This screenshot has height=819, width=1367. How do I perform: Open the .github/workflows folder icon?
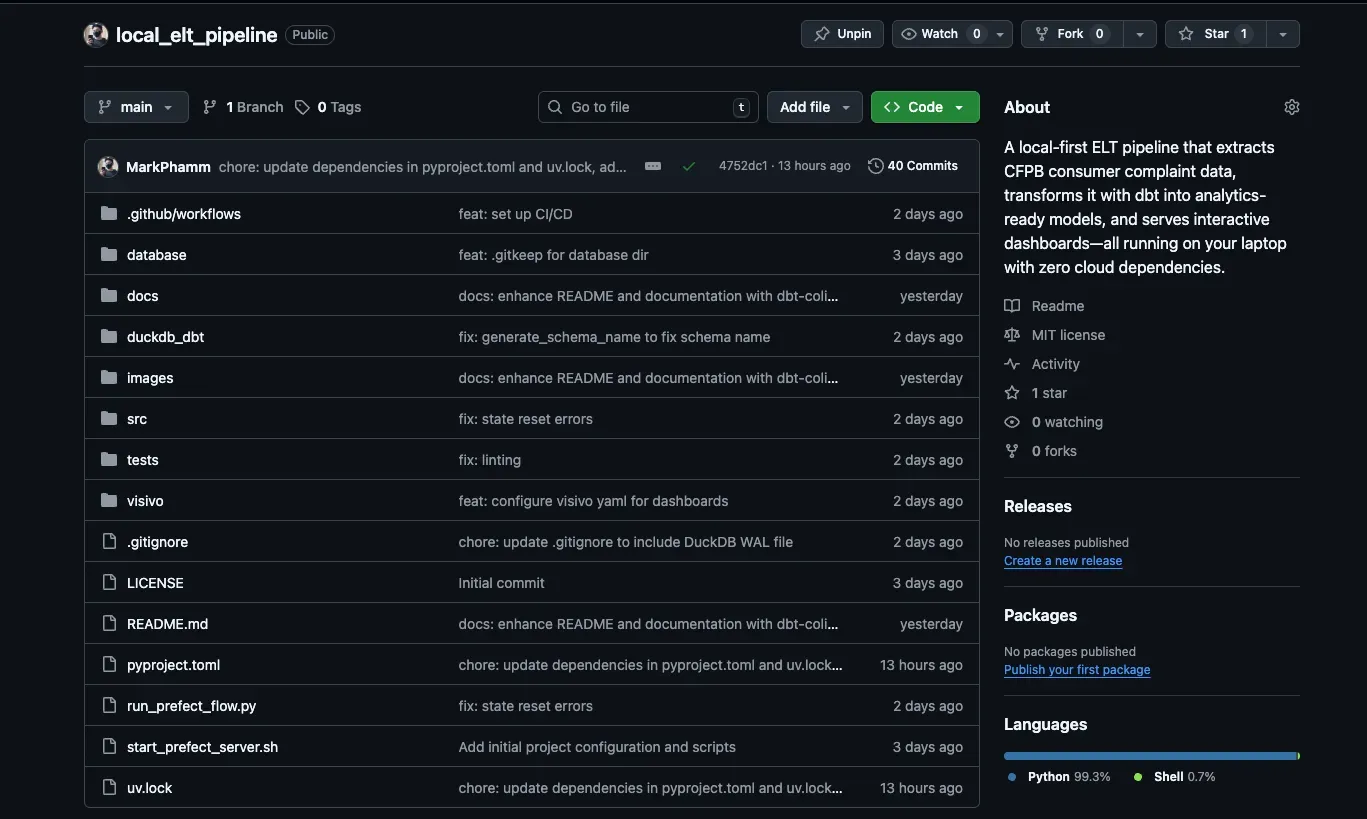coord(108,213)
